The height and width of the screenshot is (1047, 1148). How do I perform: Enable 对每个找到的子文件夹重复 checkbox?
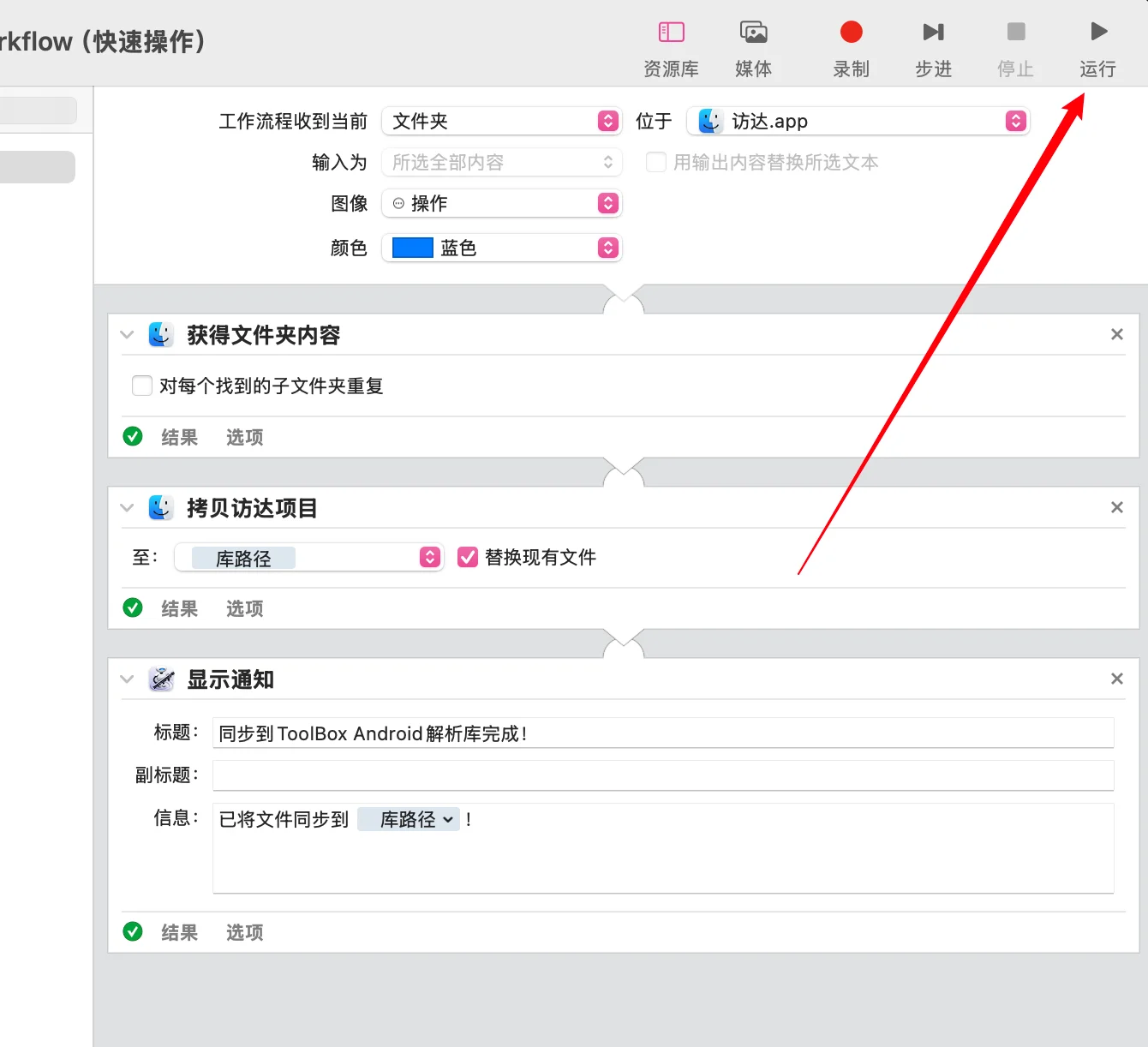tap(142, 386)
